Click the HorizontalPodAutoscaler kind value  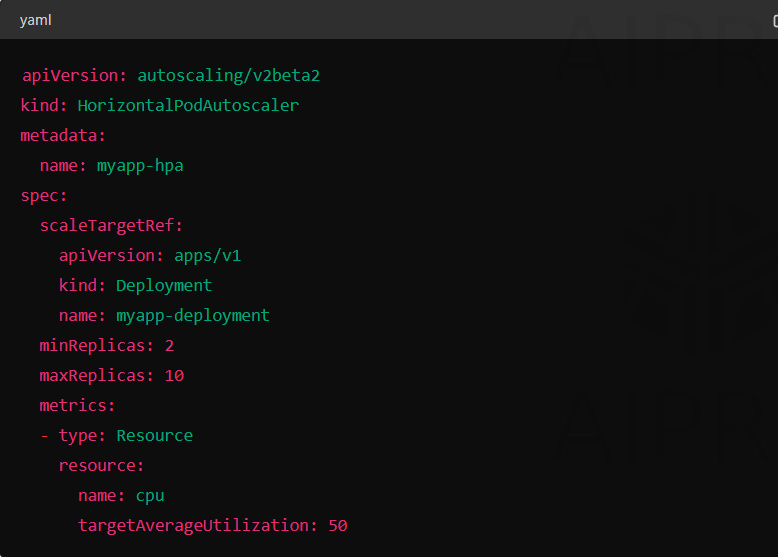click(188, 105)
